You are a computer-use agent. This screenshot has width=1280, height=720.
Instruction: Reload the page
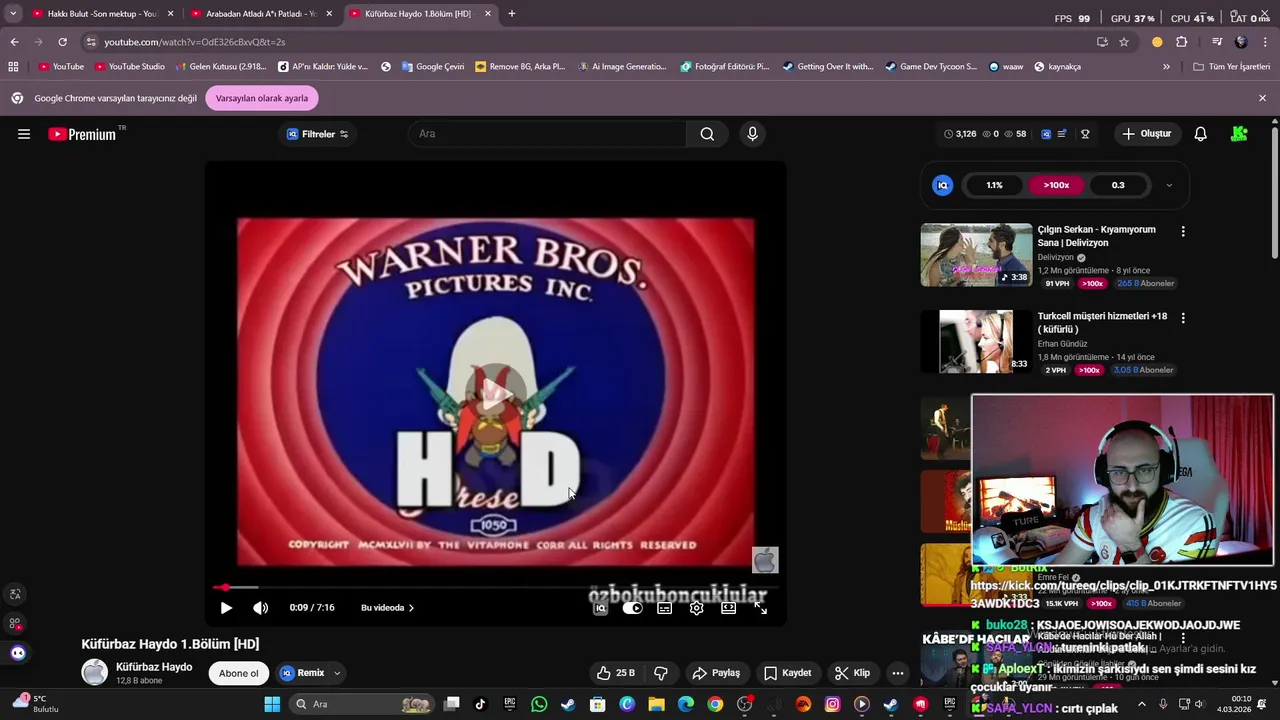click(62, 42)
